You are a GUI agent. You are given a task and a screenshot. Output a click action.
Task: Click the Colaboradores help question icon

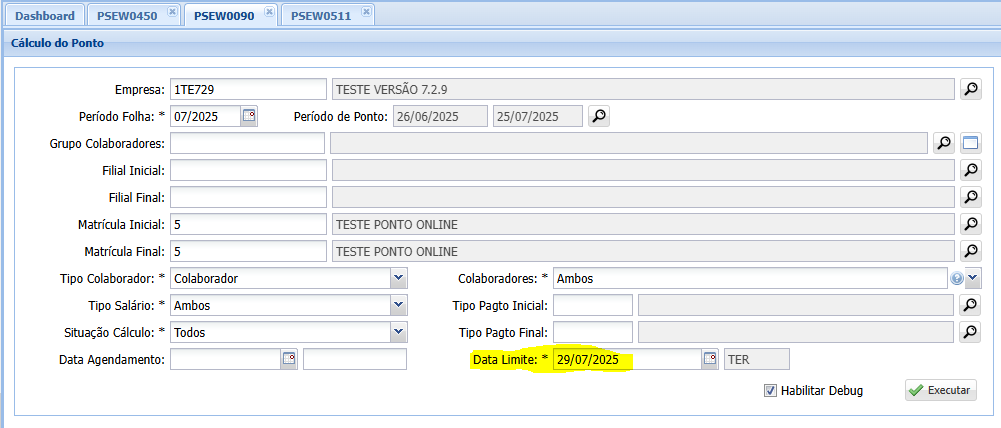[956, 279]
